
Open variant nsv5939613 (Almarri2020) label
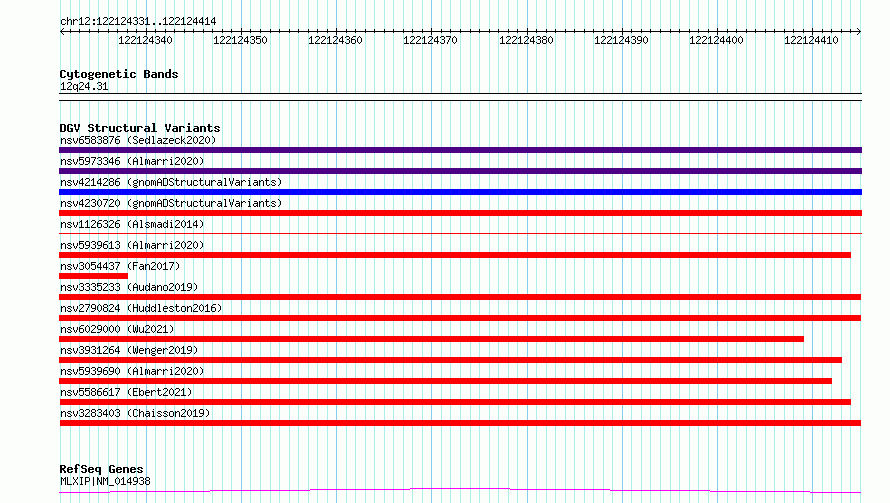pos(132,245)
